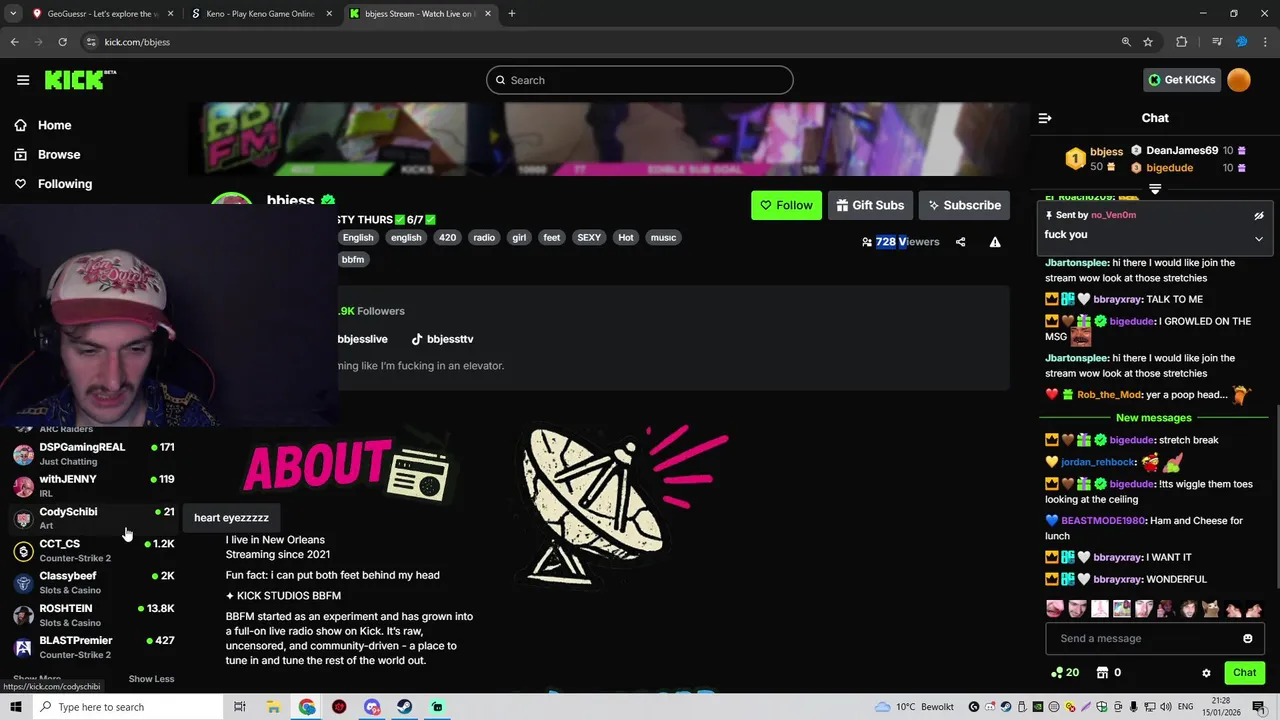Open DSPGamingREAL channel in sidebar
This screenshot has width=1280, height=720.
tap(95, 454)
